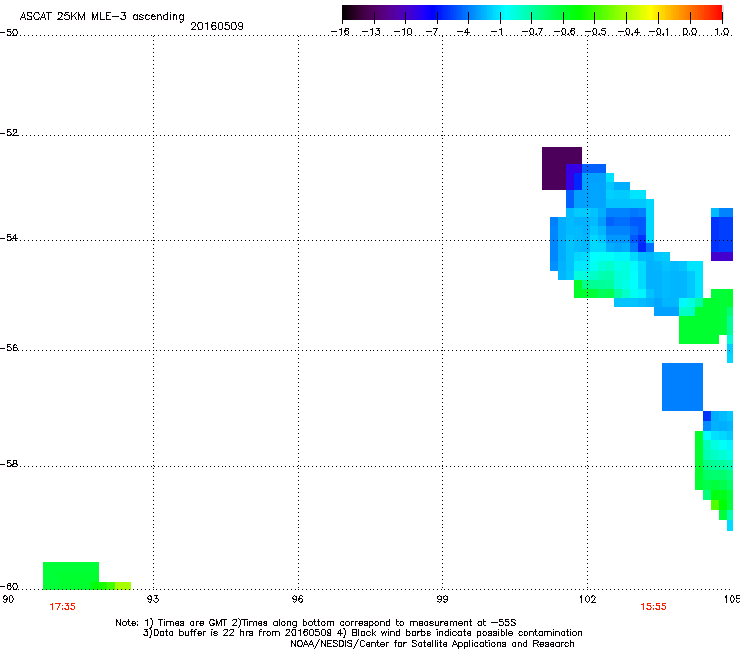Click the colorbar label -7
Screen dimensions: 740x650
(433, 32)
